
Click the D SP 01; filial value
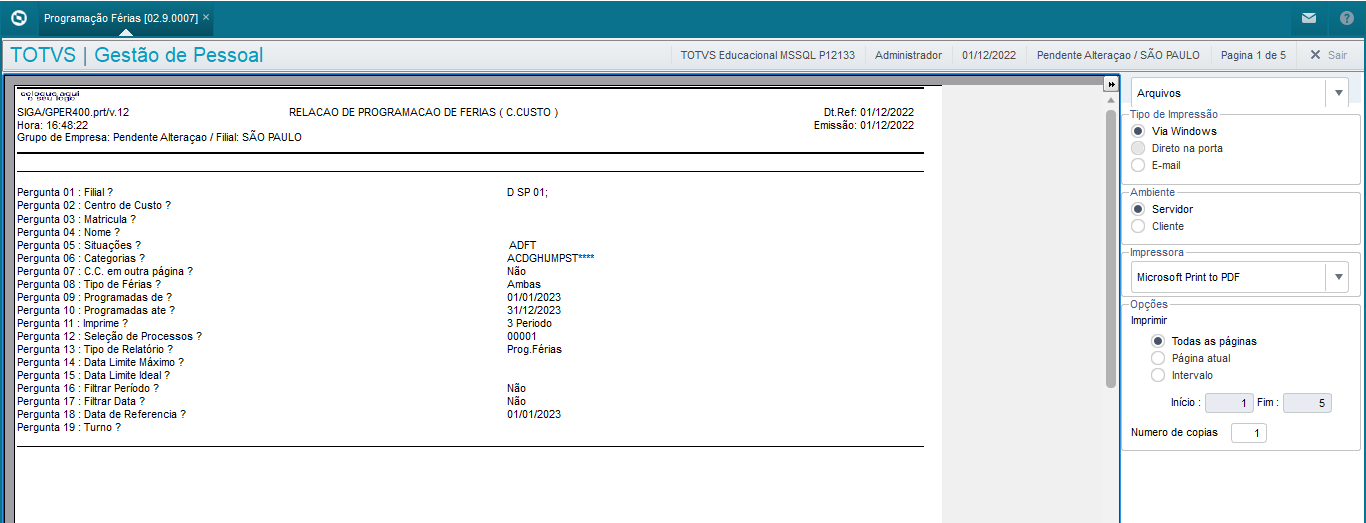coord(527,192)
